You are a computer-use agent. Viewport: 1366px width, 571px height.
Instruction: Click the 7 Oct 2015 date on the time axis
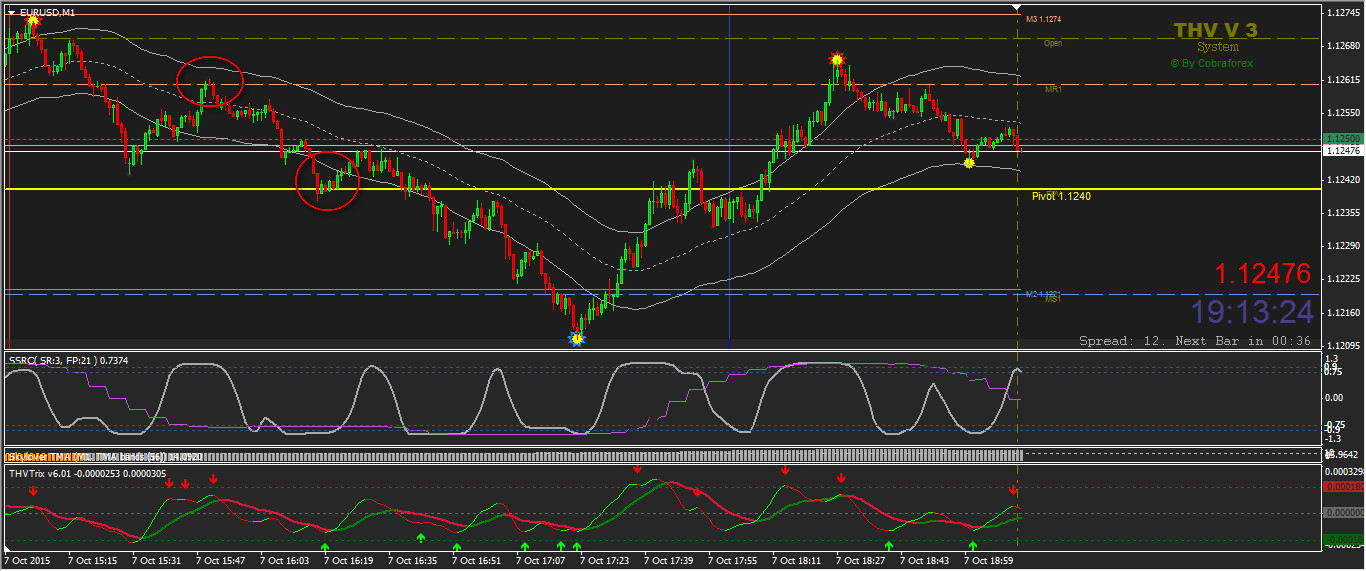coord(28,561)
